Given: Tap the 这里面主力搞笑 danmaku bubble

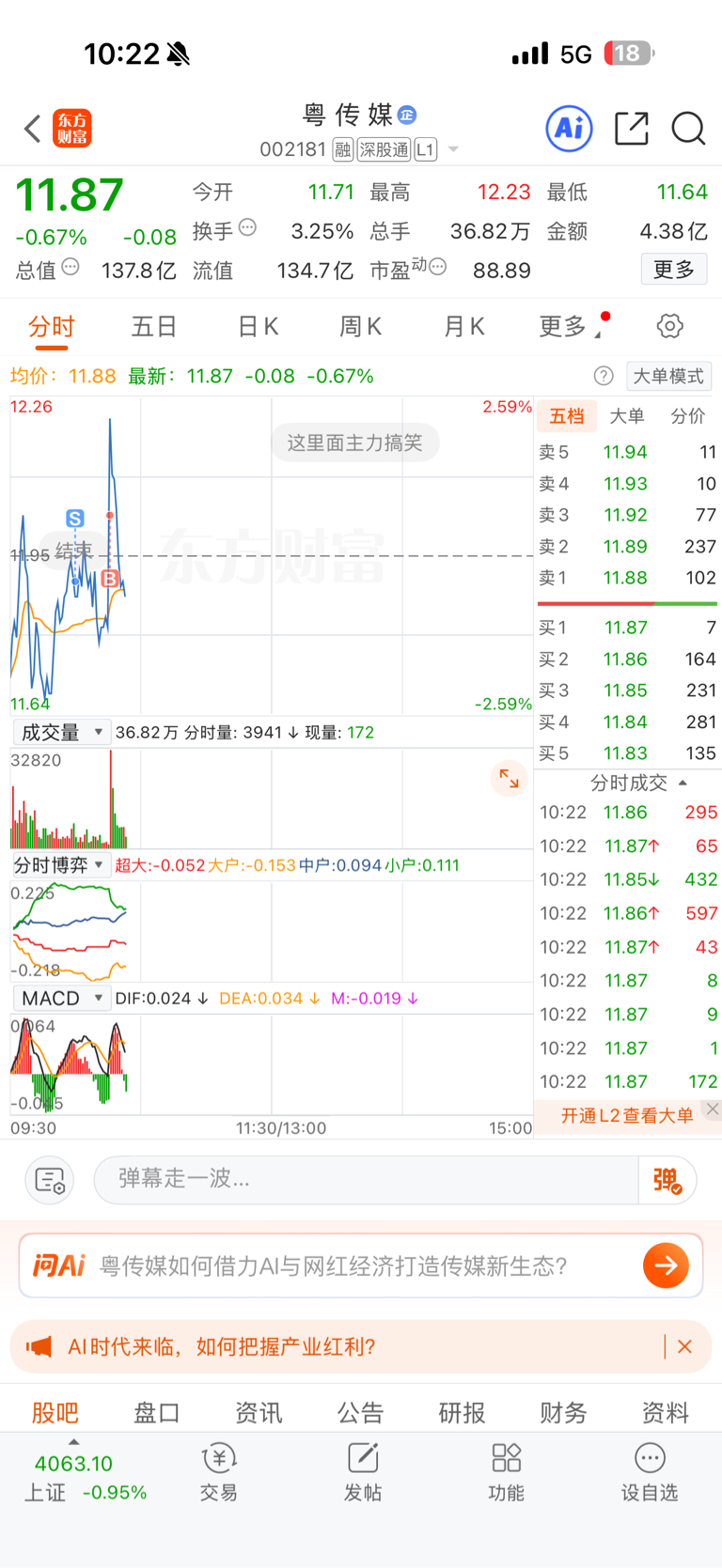Looking at the screenshot, I should click(354, 442).
